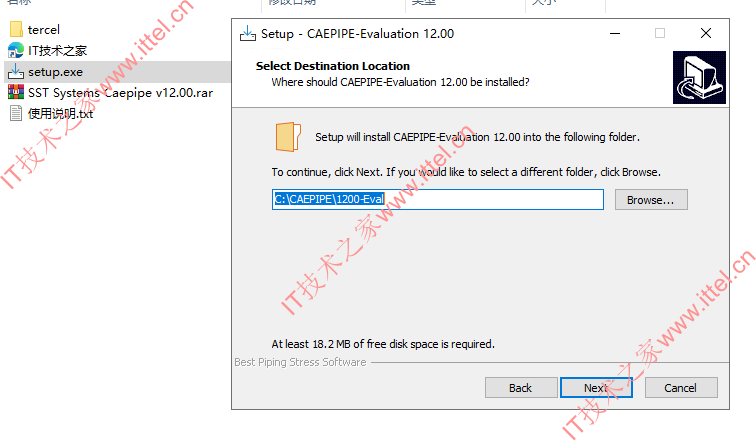Image resolution: width=756 pixels, height=441 pixels.
Task: Click the computer disc wizard image
Action: click(x=699, y=78)
